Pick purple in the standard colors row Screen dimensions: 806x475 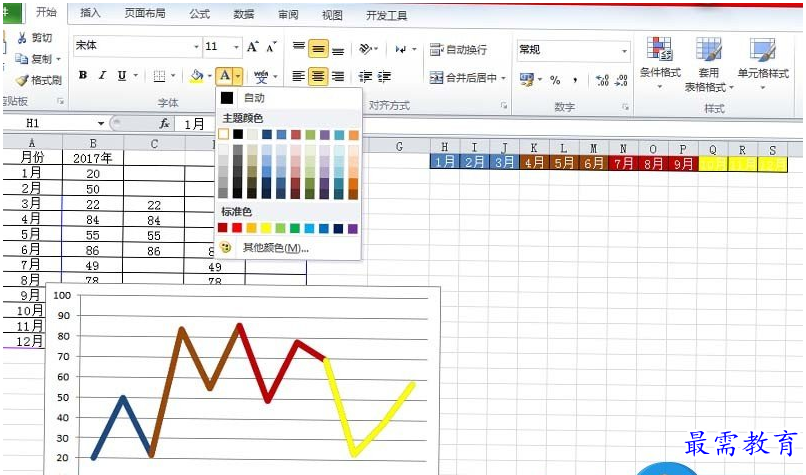(353, 228)
